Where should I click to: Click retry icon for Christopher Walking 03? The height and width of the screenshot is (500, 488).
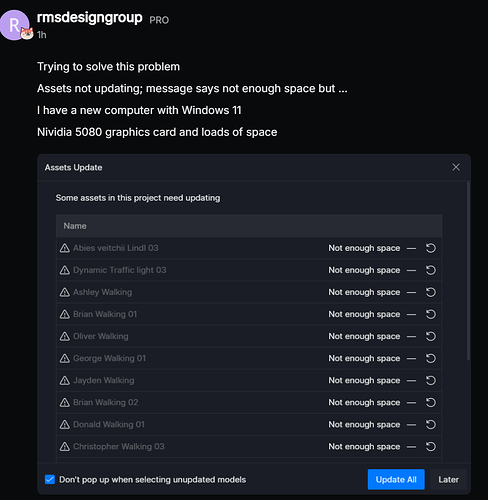(x=431, y=447)
